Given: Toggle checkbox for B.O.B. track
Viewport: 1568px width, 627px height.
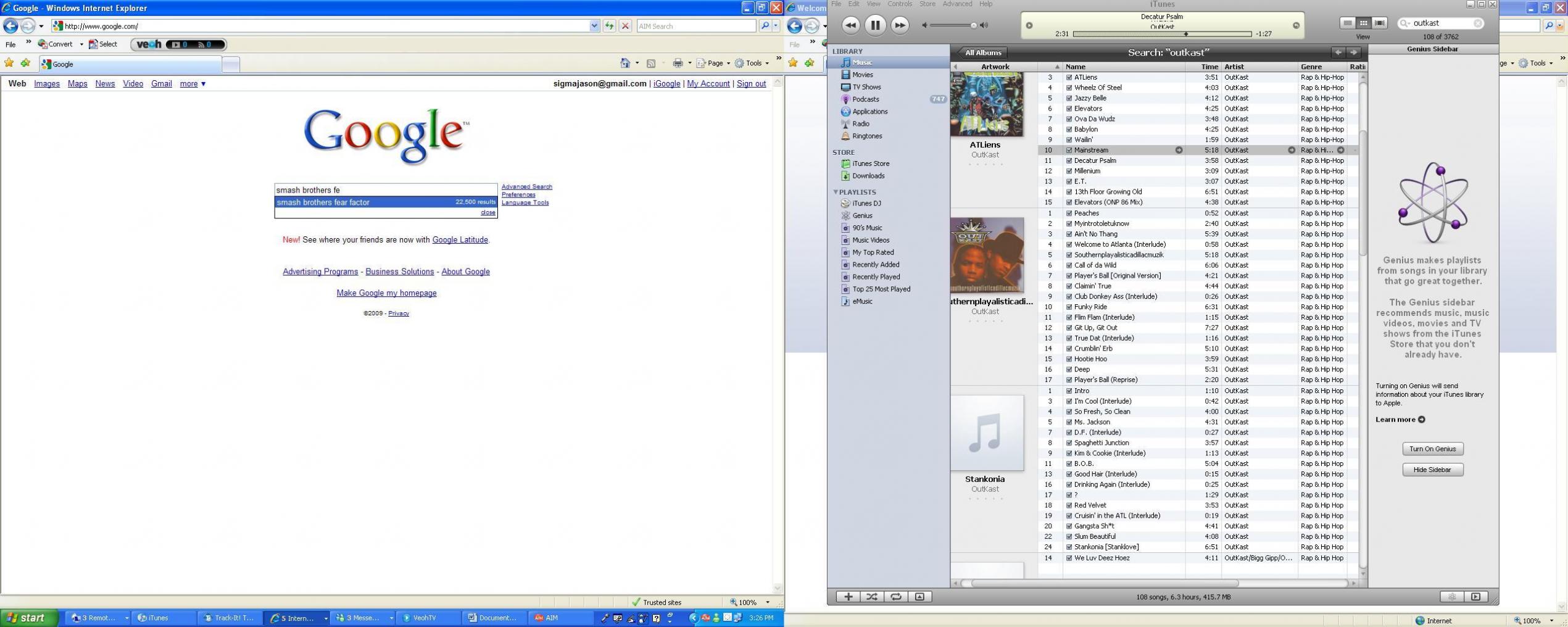Looking at the screenshot, I should point(1069,464).
